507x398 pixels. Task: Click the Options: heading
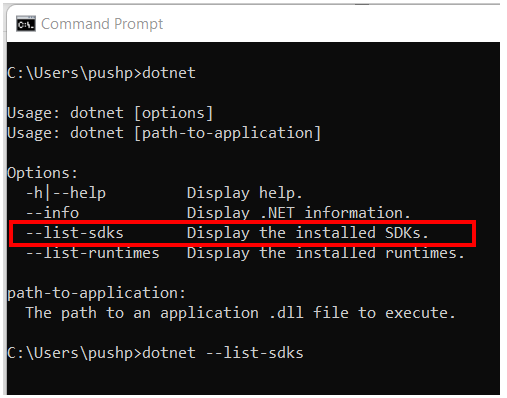pyautogui.click(x=42, y=173)
